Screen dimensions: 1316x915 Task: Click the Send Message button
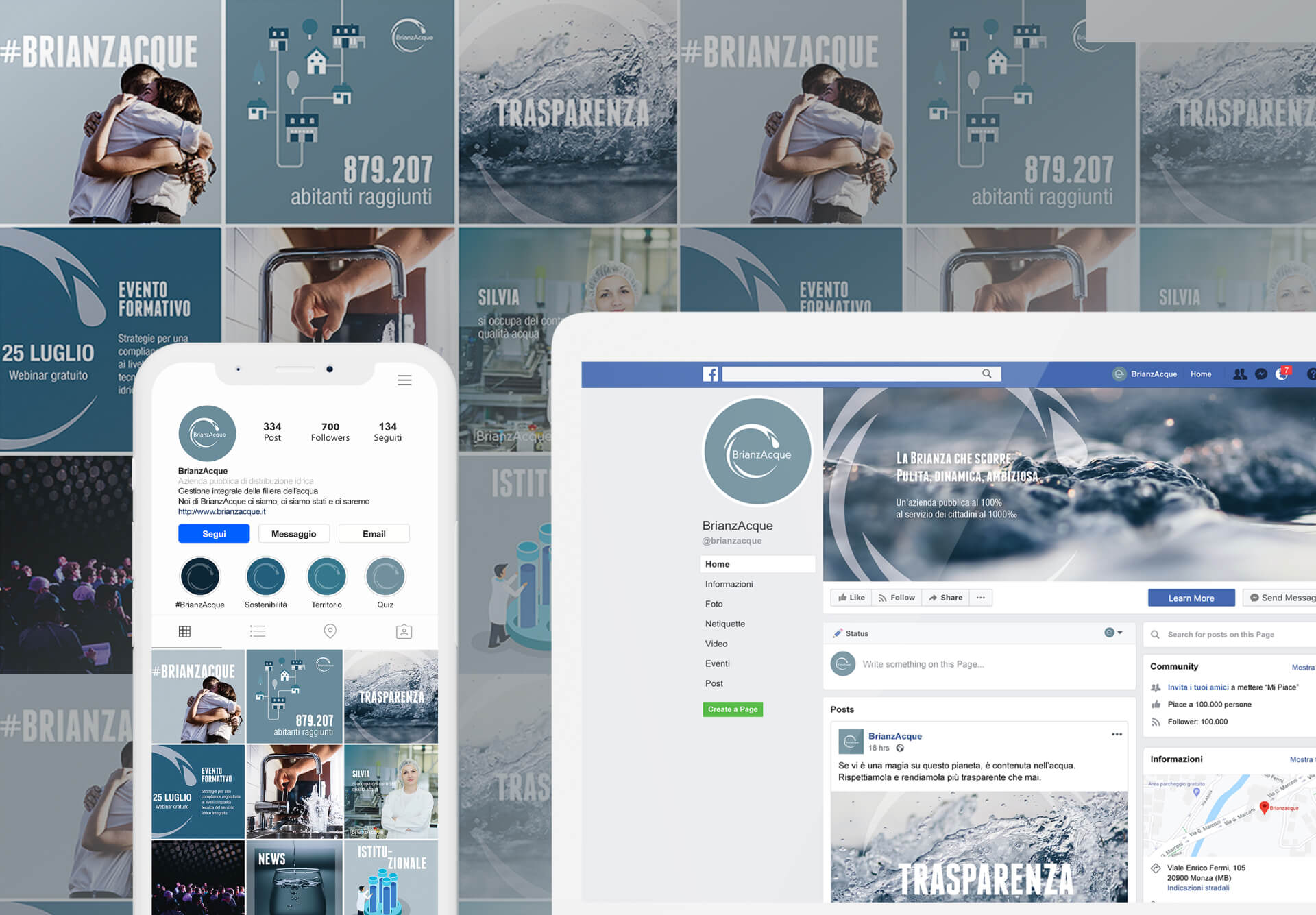tap(1279, 598)
